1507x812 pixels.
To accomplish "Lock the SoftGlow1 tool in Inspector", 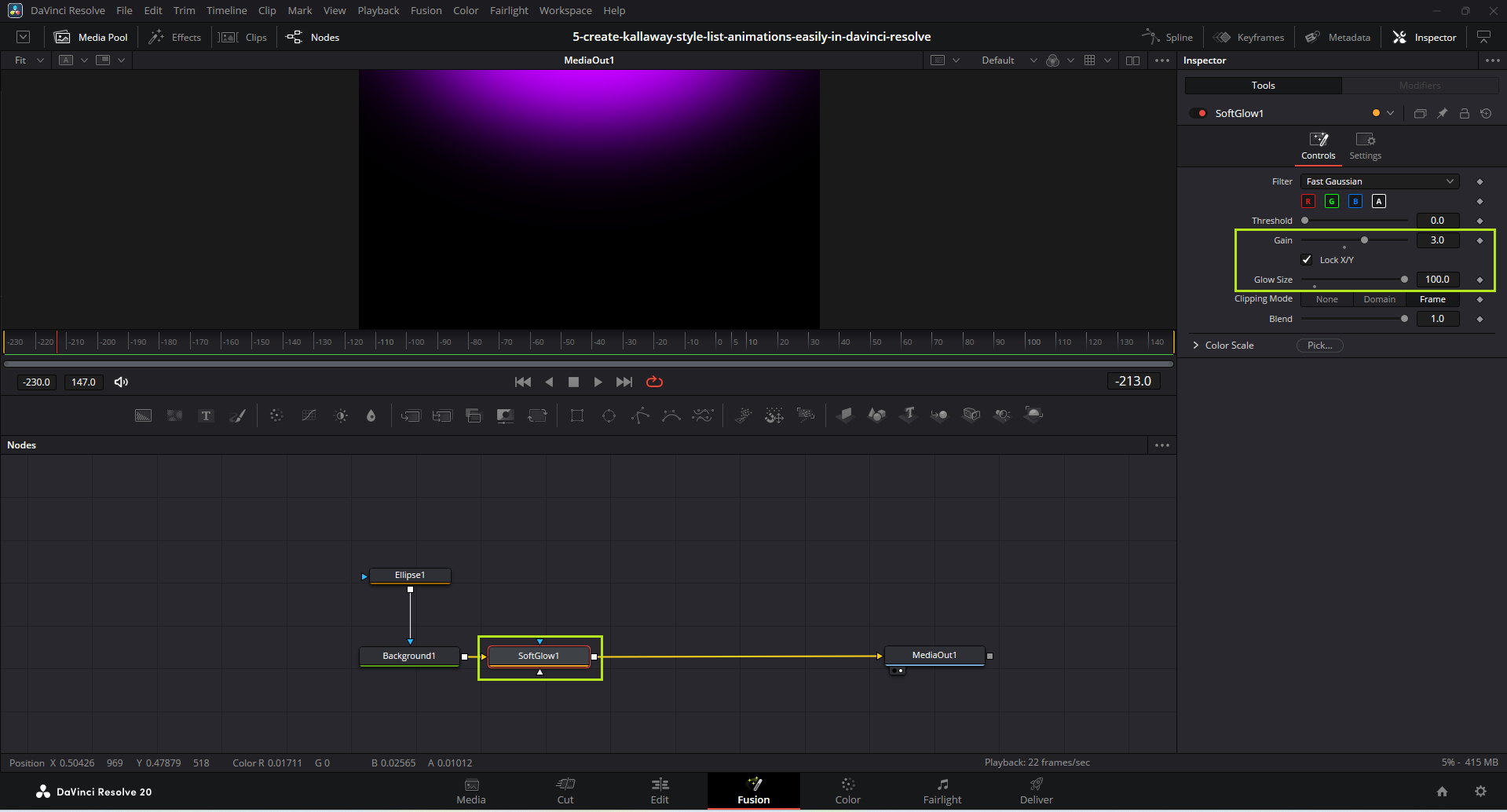I will (x=1464, y=113).
